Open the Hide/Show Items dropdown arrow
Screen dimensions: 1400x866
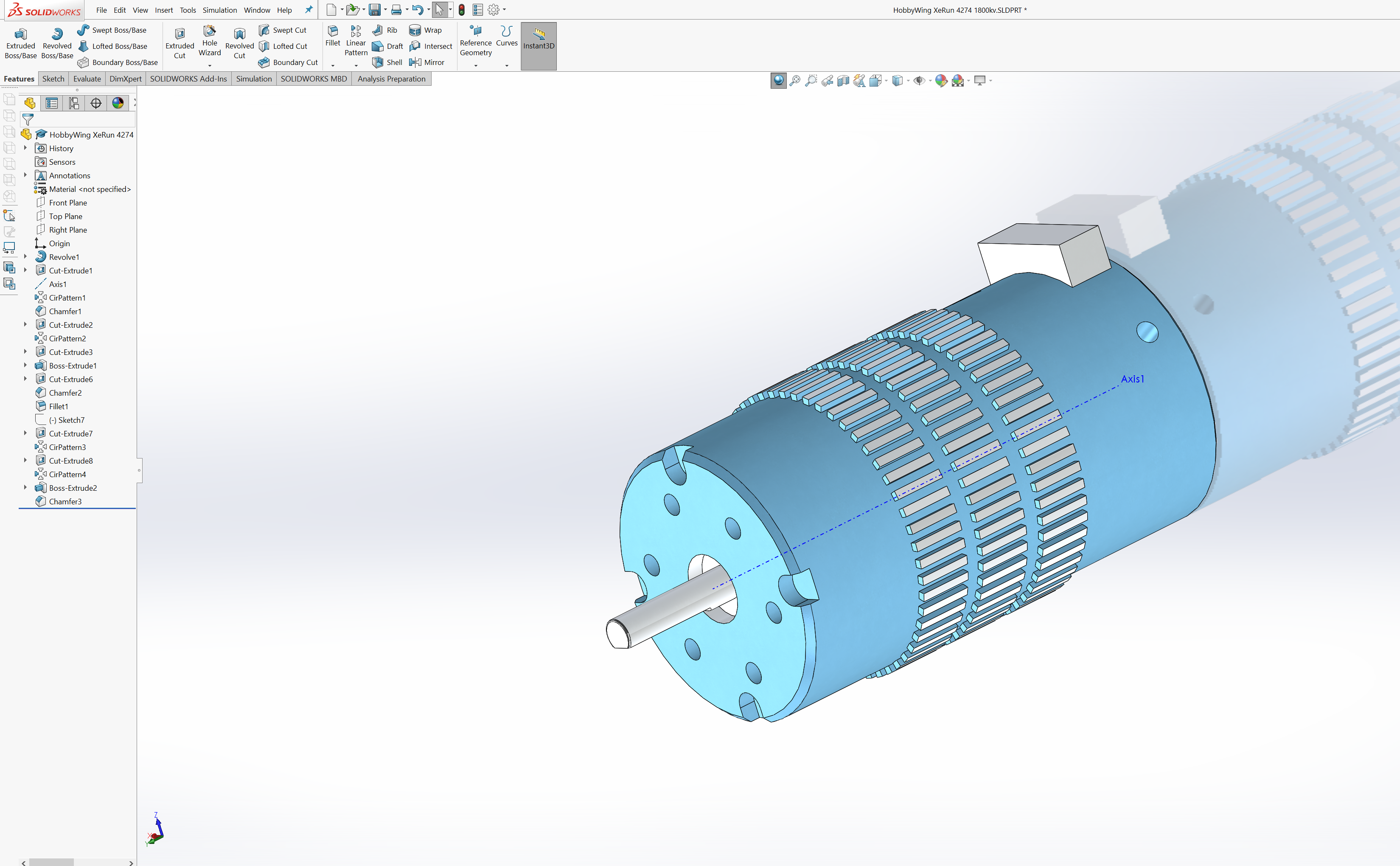point(930,81)
